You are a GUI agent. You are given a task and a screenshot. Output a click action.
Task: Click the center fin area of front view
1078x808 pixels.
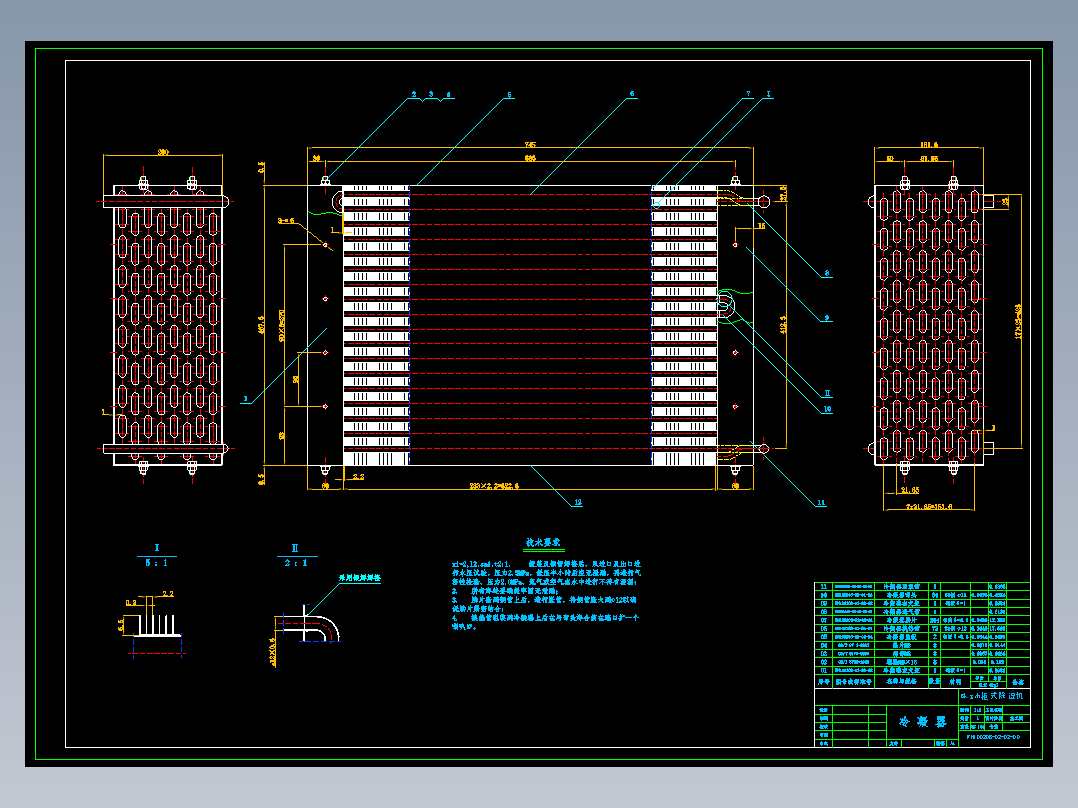click(530, 325)
